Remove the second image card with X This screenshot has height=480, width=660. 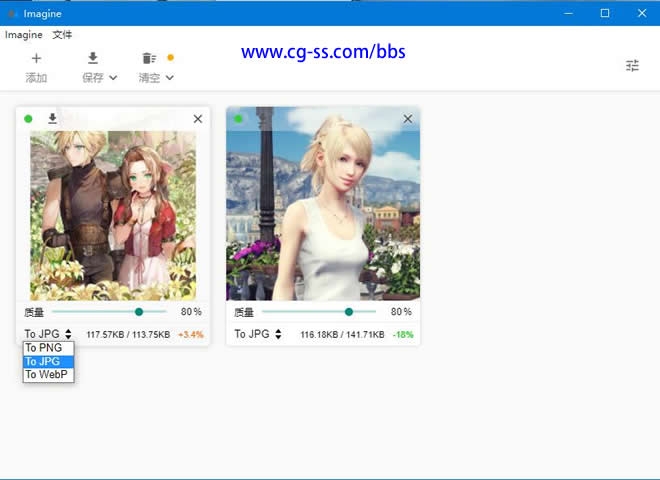407,119
